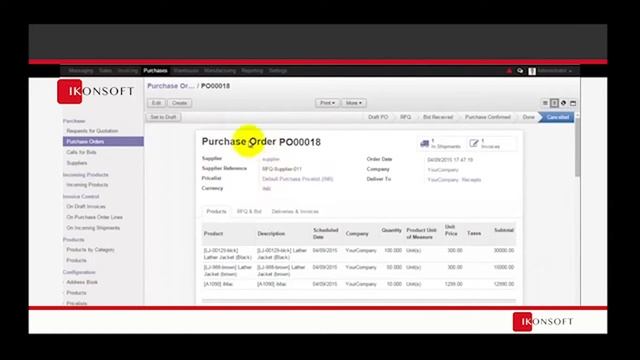The width and height of the screenshot is (640, 360).
Task: Switch to list view icon
Action: (545, 103)
